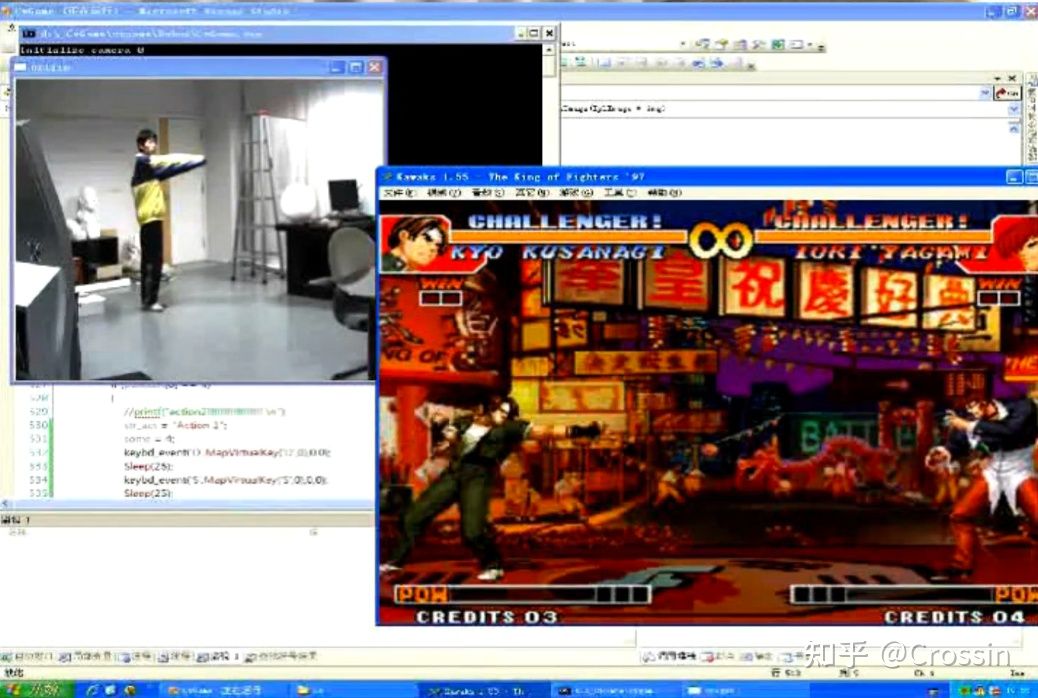
Task: Open Solution Explorer from Visual Studio toolbar
Action: (x=703, y=44)
